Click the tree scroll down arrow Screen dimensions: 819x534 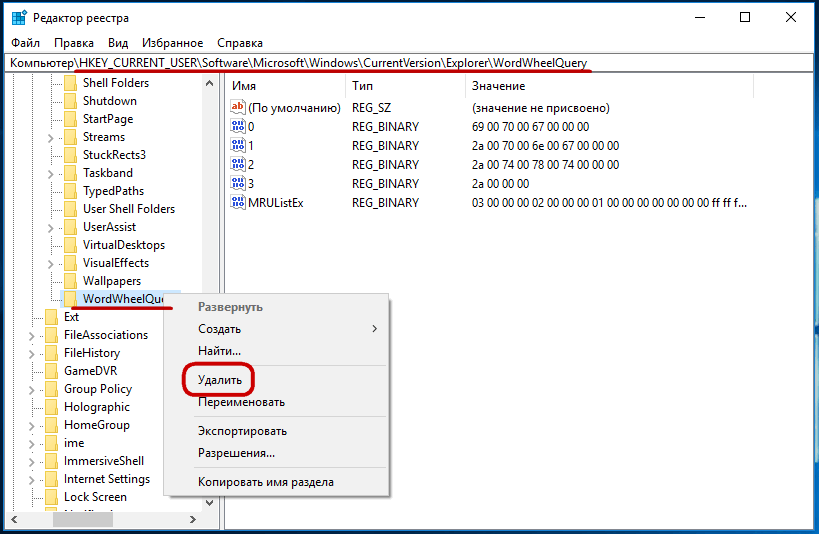pos(209,503)
